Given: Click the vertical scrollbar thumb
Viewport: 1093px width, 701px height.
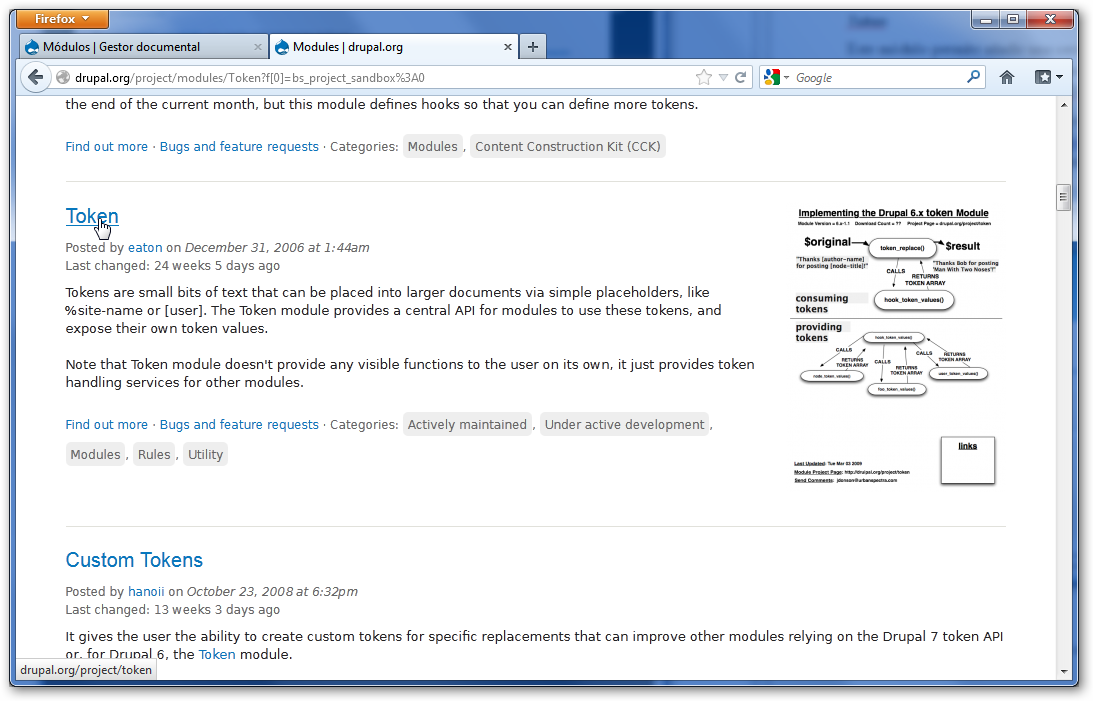Looking at the screenshot, I should point(1063,198).
